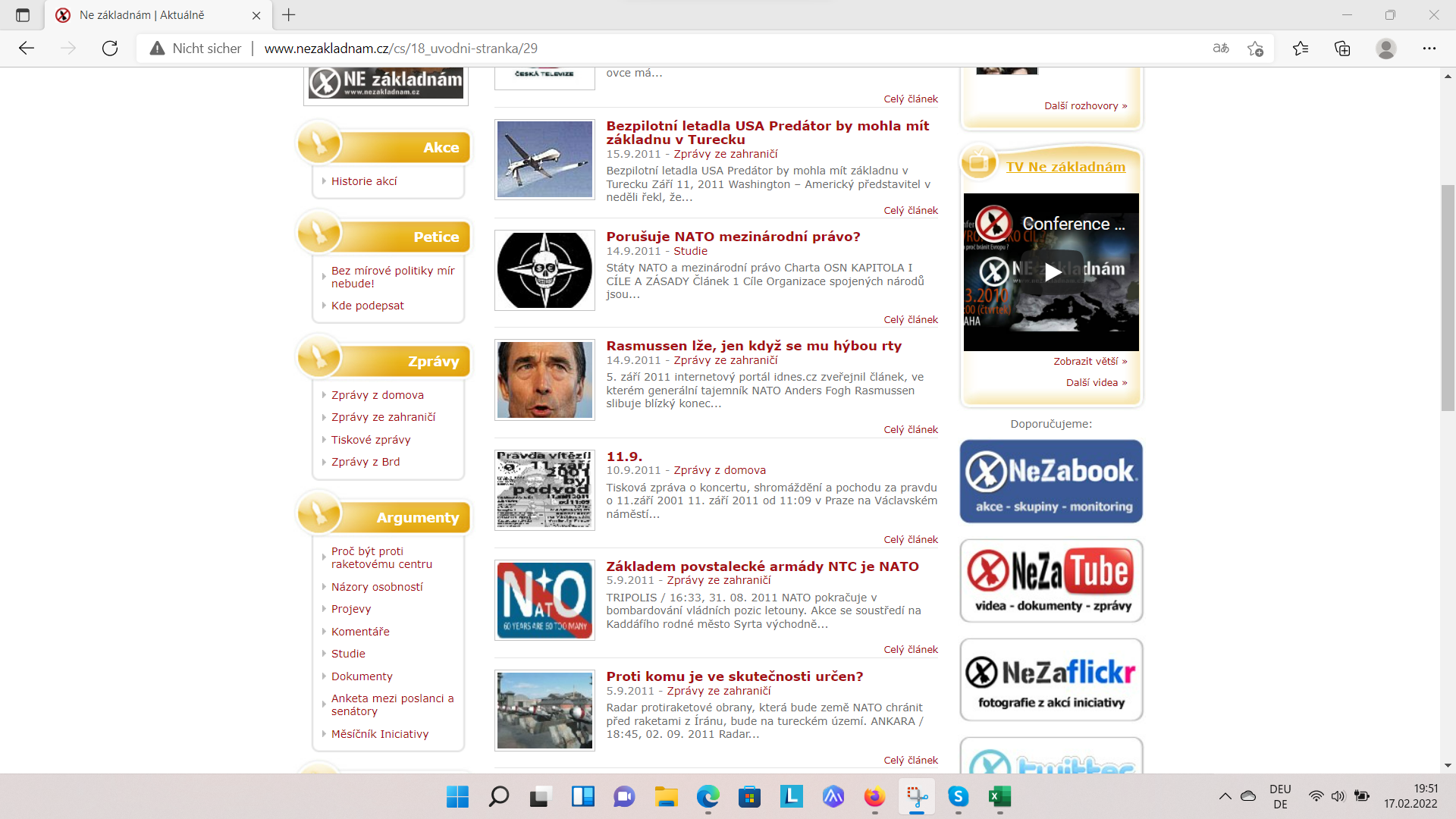Click the Predator drone thumbnail

pos(544,159)
